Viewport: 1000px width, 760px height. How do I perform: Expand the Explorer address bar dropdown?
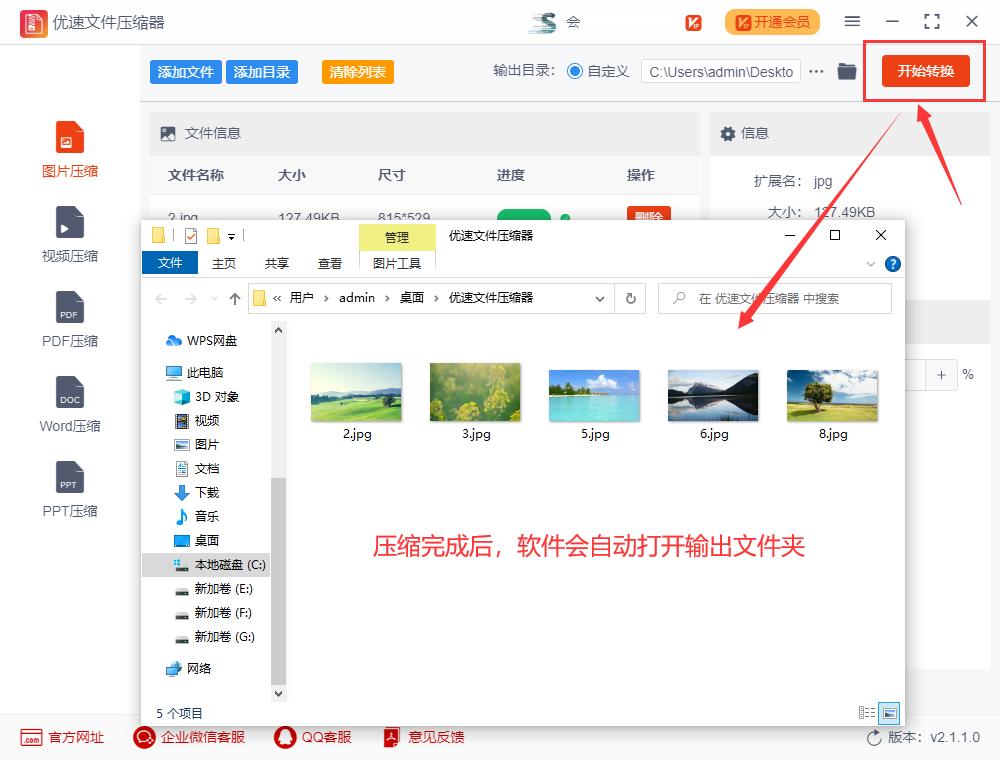600,298
